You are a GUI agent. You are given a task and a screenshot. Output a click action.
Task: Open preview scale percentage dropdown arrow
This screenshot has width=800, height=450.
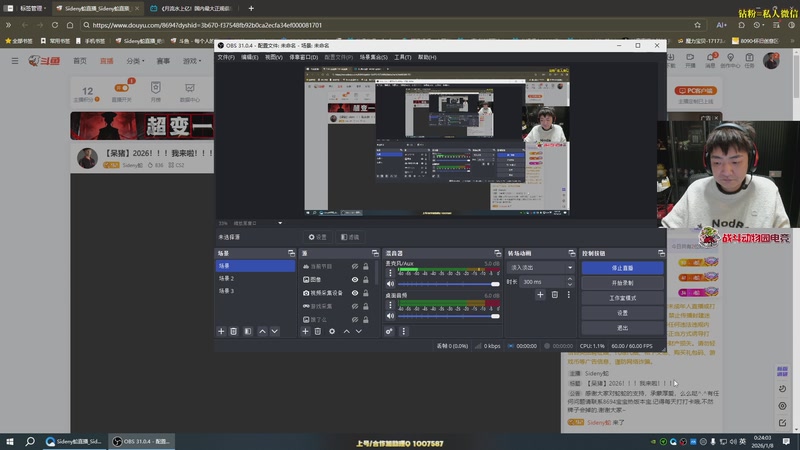(280, 223)
